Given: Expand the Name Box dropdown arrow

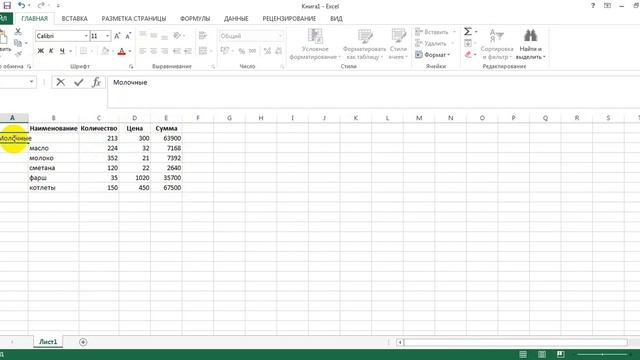Looking at the screenshot, I should click(x=31, y=82).
